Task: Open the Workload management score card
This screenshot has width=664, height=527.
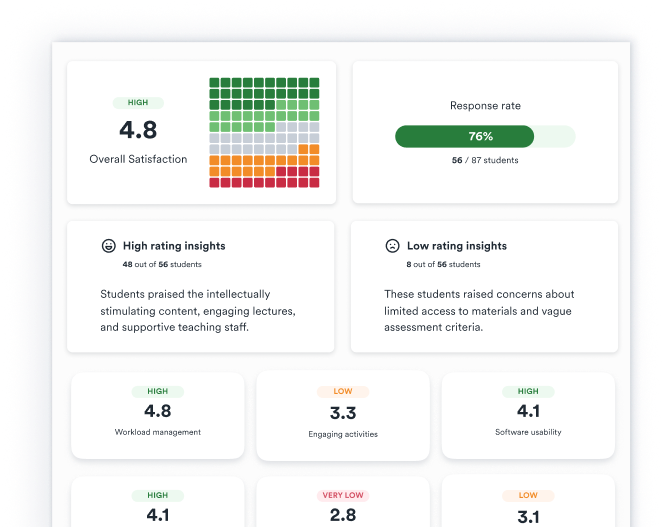Action: [158, 416]
